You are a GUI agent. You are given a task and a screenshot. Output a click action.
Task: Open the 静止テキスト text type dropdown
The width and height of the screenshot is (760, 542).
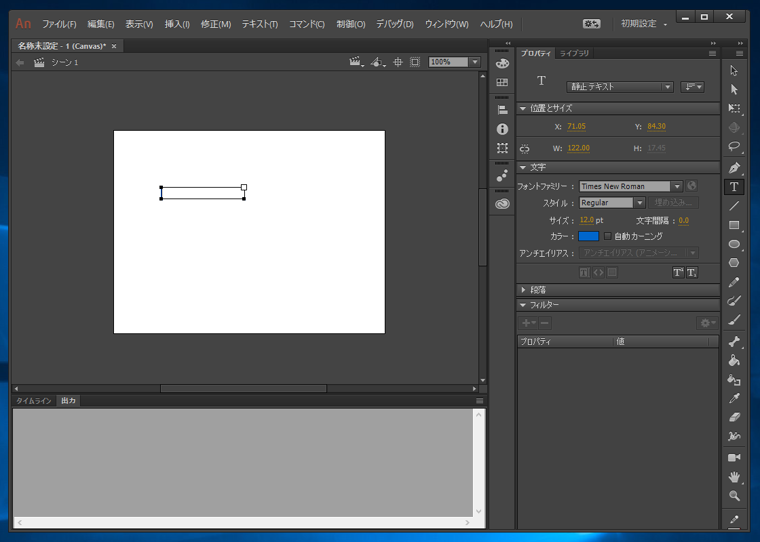619,87
